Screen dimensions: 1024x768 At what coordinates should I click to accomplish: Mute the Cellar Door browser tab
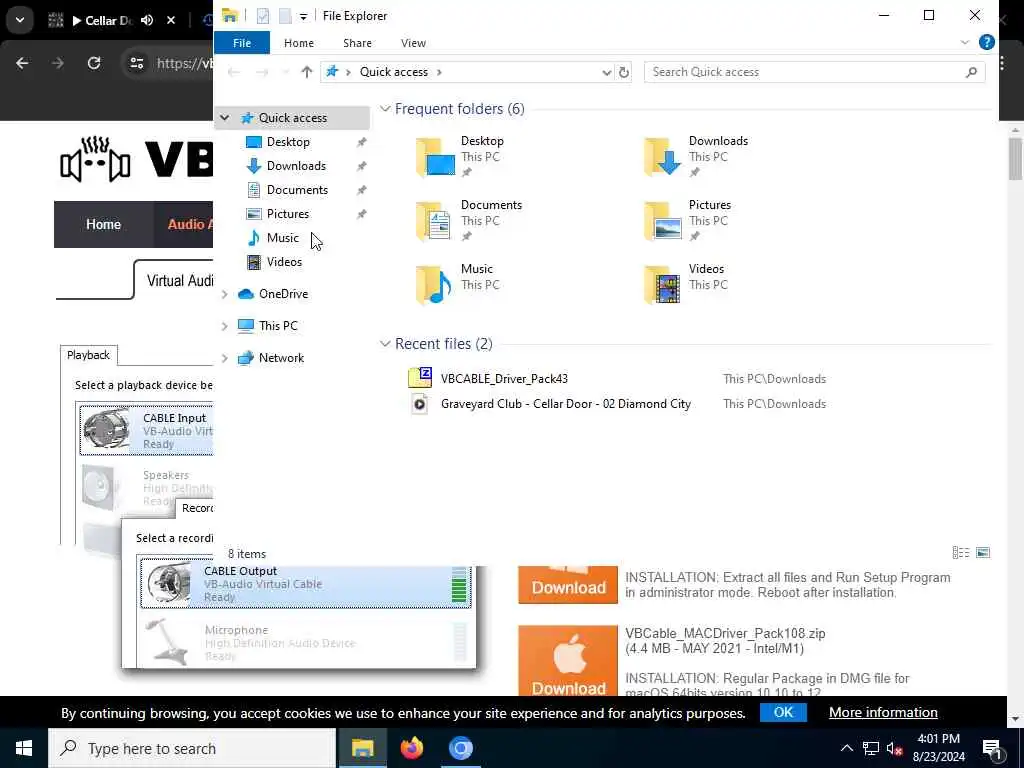point(147,20)
